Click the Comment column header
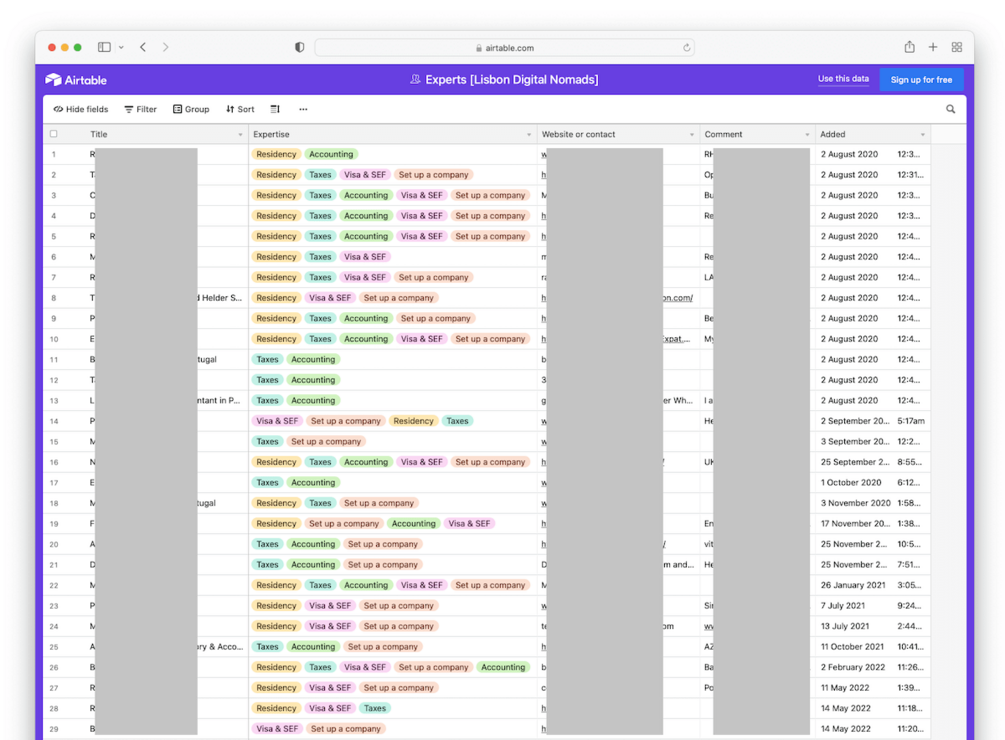The height and width of the screenshot is (740, 1005). click(x=757, y=135)
